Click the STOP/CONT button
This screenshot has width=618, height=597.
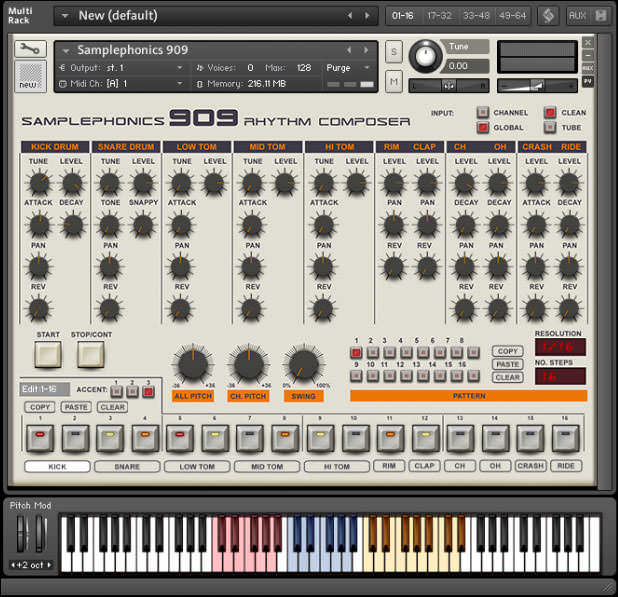91,354
